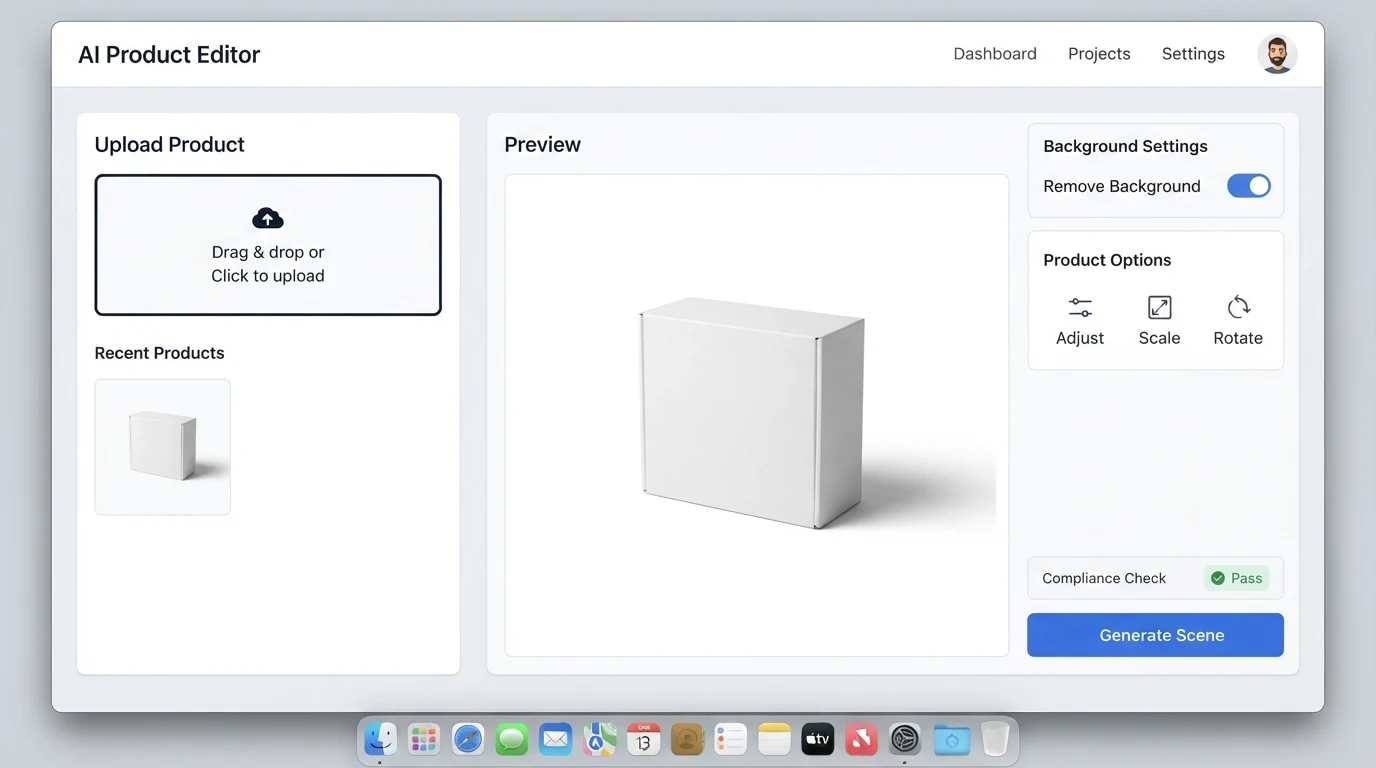Select the Rotate product option

tap(1238, 321)
